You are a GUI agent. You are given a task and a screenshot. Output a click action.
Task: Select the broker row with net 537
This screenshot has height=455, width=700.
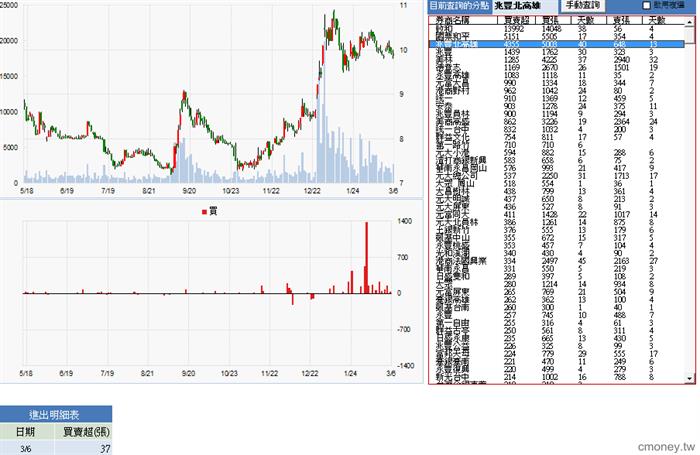click(x=557, y=176)
